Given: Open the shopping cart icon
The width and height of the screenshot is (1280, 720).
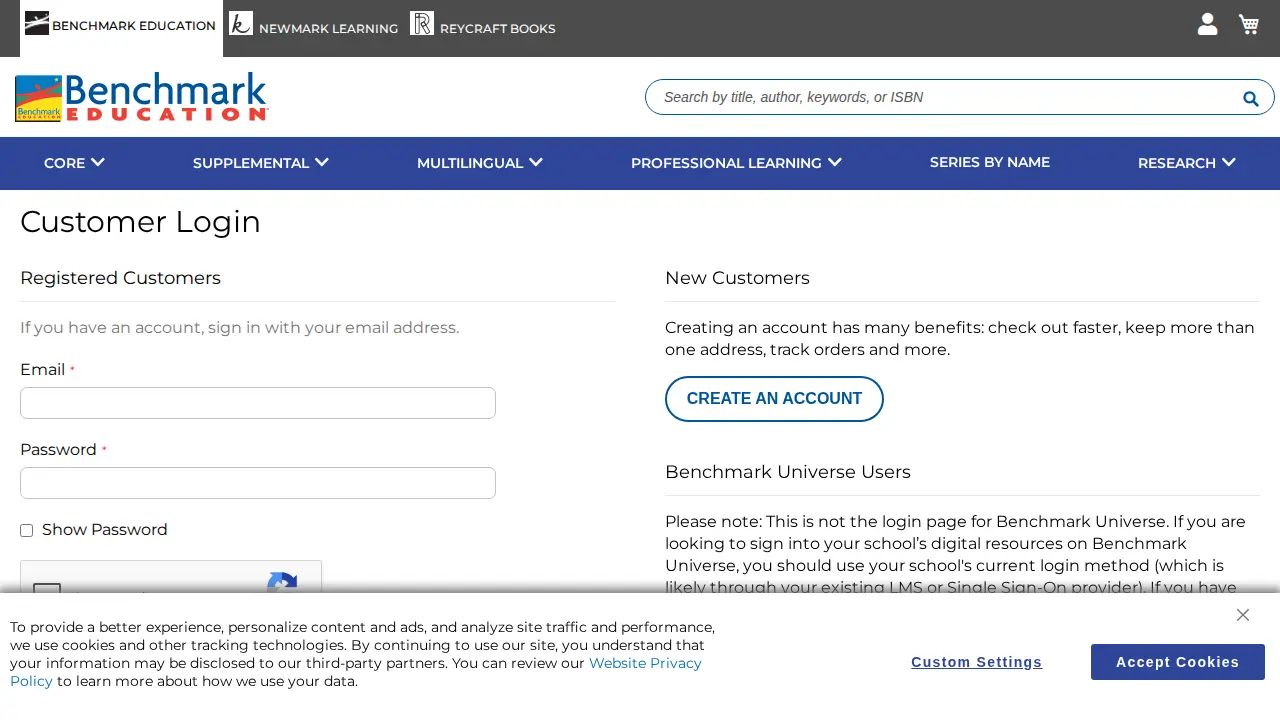Looking at the screenshot, I should pyautogui.click(x=1249, y=24).
